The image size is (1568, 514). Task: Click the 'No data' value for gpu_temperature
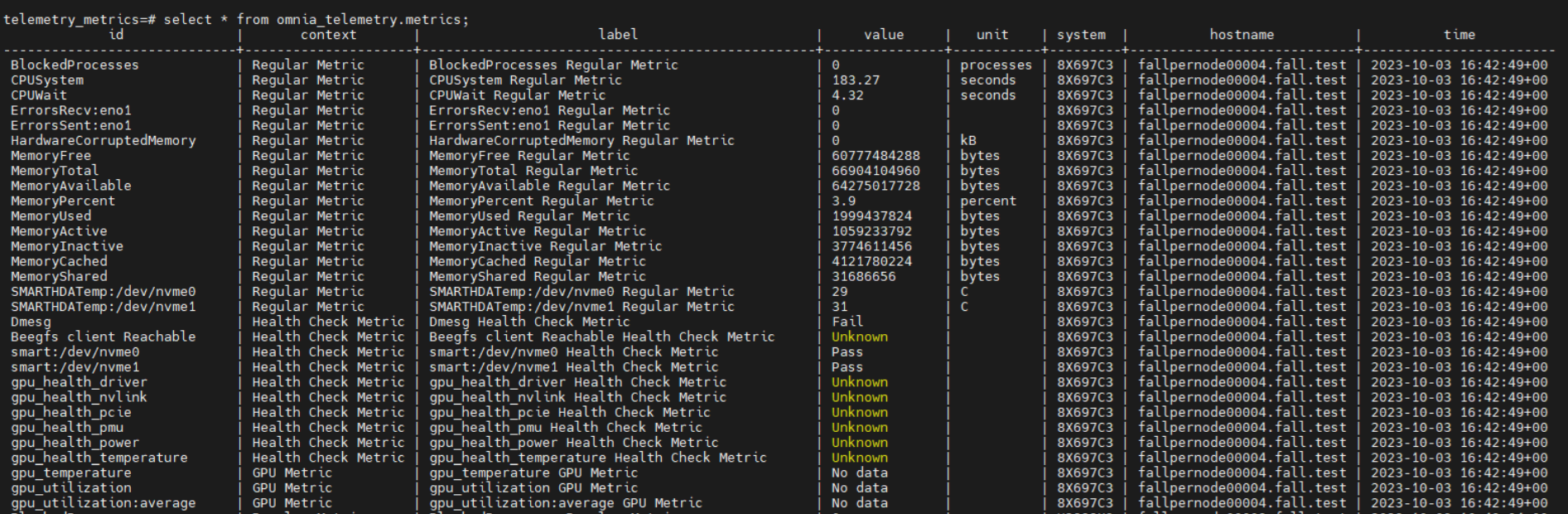tap(860, 473)
